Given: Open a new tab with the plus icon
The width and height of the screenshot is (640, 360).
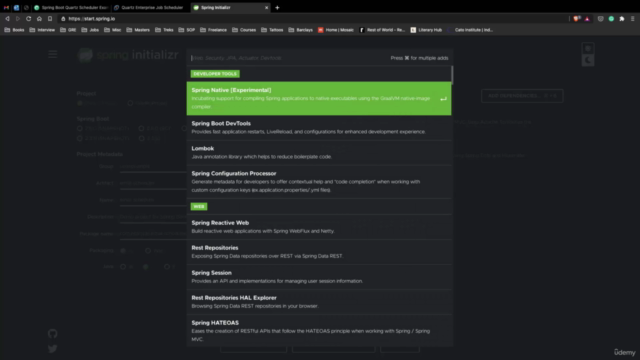Looking at the screenshot, I should [x=277, y=8].
